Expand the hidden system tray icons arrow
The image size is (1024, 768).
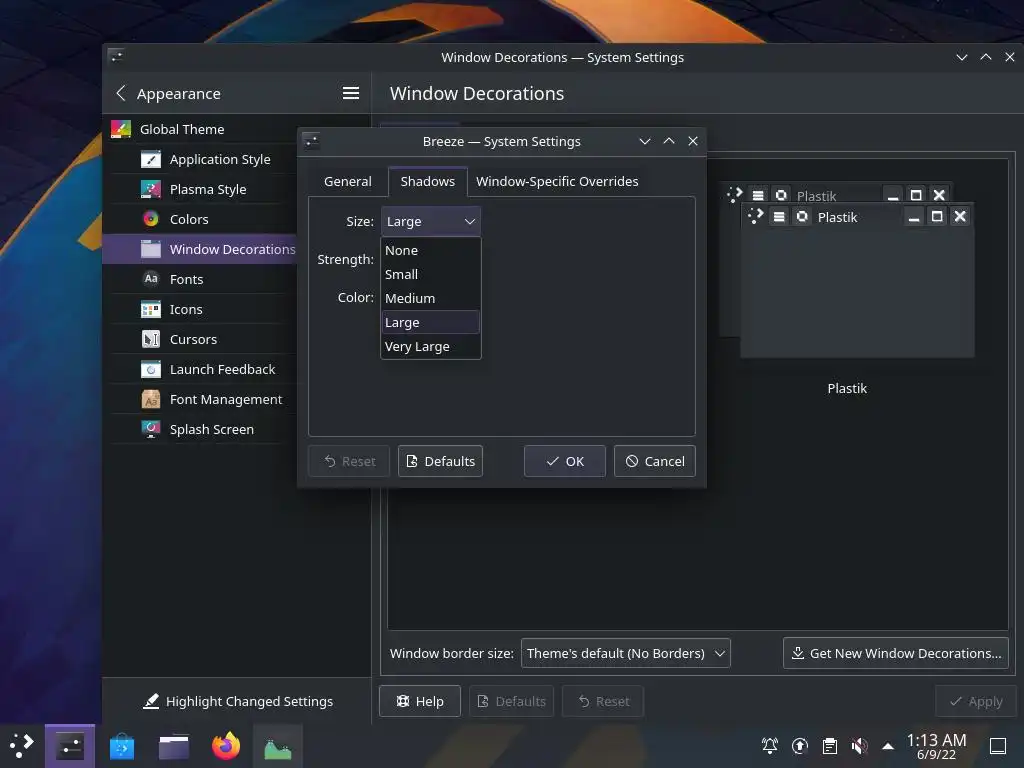(x=888, y=746)
